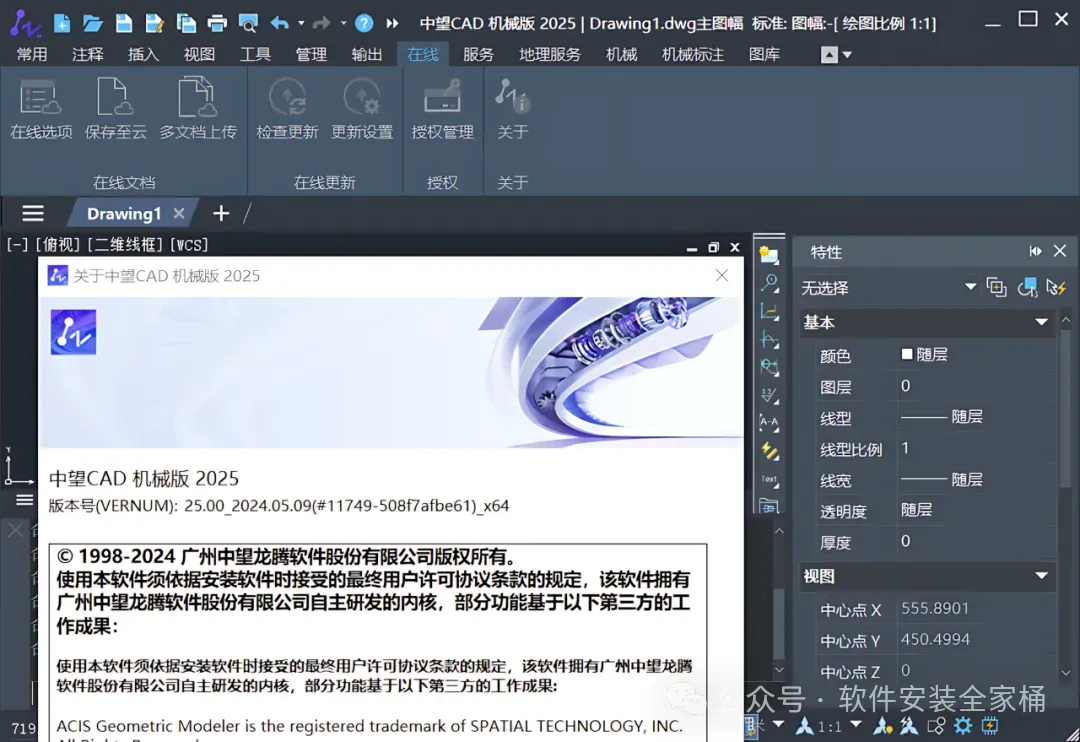Click the Text tool on vertical toolbar
Screen dimensions: 1080x742
[x=769, y=479]
